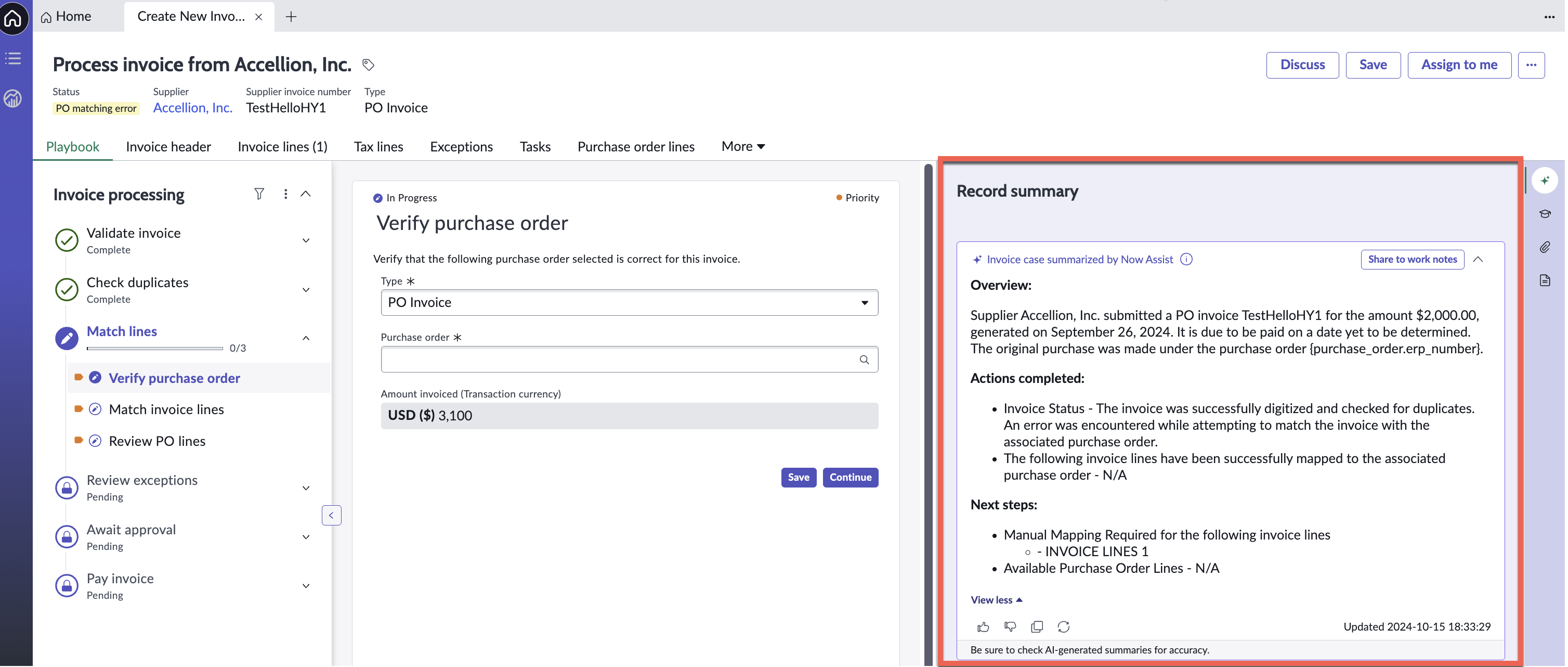This screenshot has width=1568, height=667.
Task: Click the Purchase order search icon
Action: (865, 360)
